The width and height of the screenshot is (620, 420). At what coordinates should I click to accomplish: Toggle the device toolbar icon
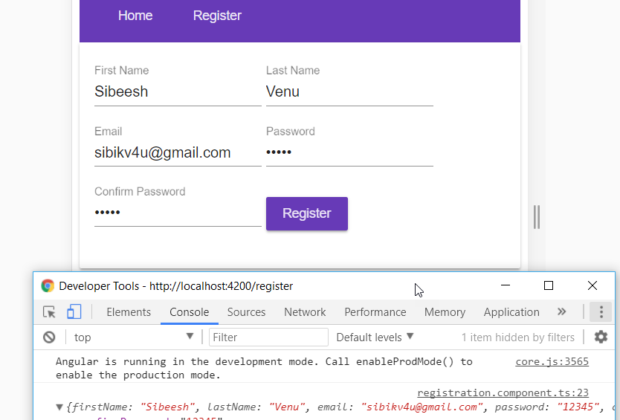pyautogui.click(x=74, y=312)
